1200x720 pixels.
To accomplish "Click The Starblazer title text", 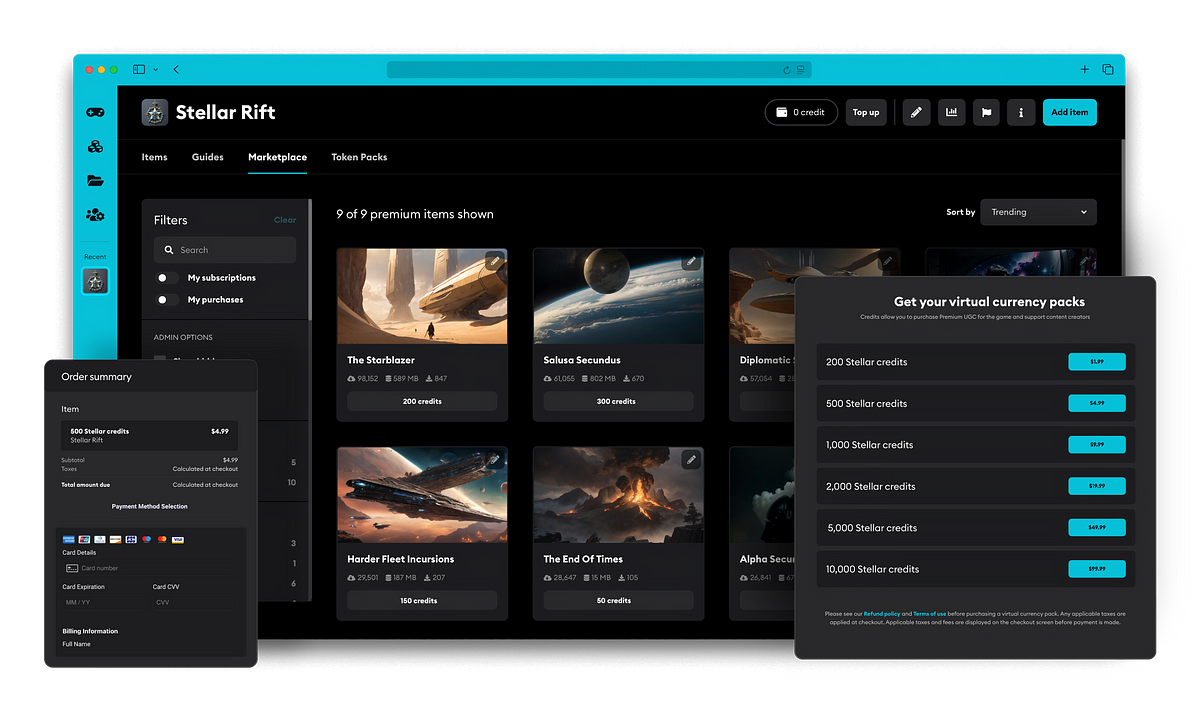I will [x=381, y=360].
